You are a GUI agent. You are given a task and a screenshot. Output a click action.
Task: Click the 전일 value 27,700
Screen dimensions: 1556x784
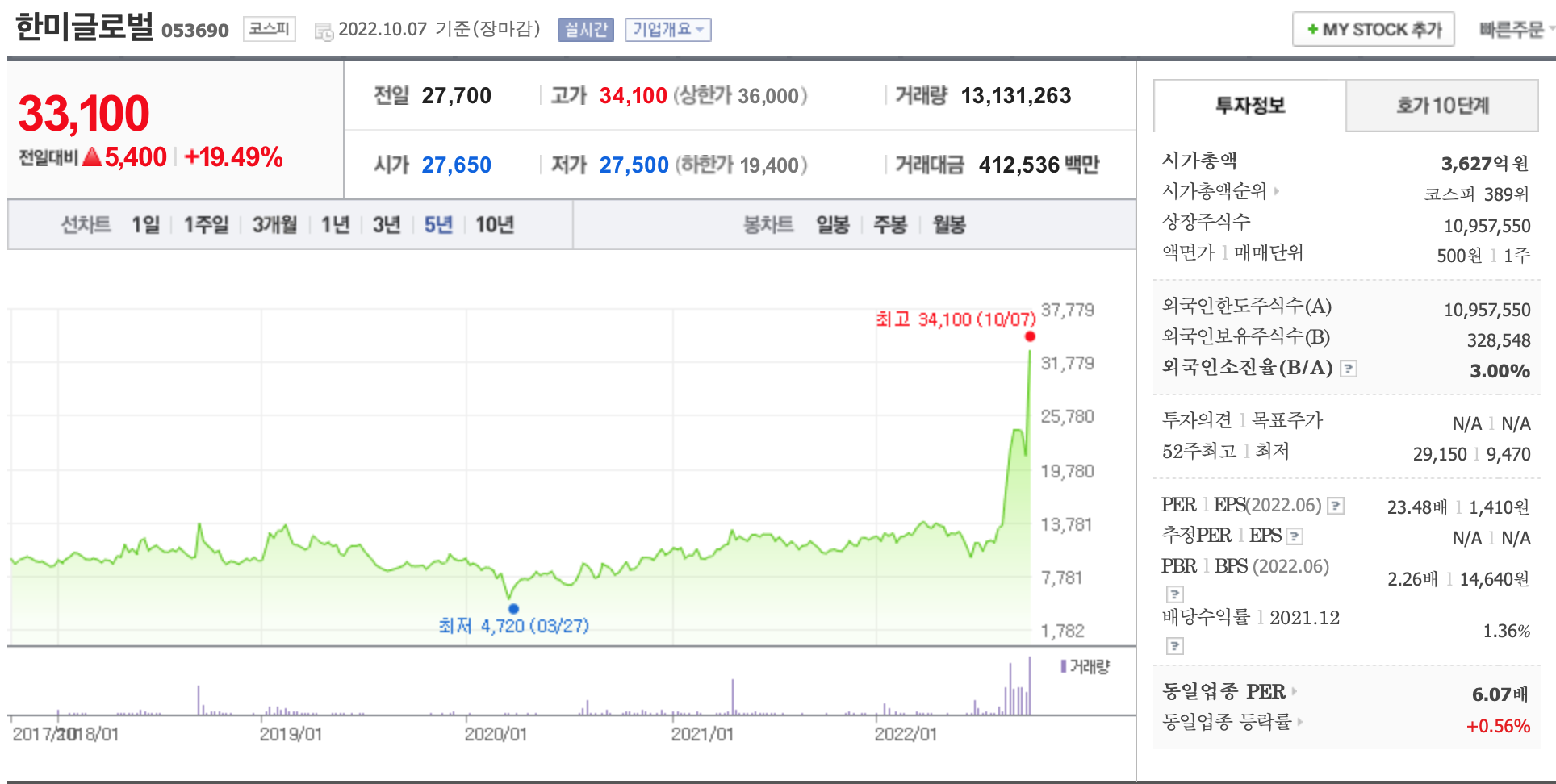pyautogui.click(x=456, y=96)
